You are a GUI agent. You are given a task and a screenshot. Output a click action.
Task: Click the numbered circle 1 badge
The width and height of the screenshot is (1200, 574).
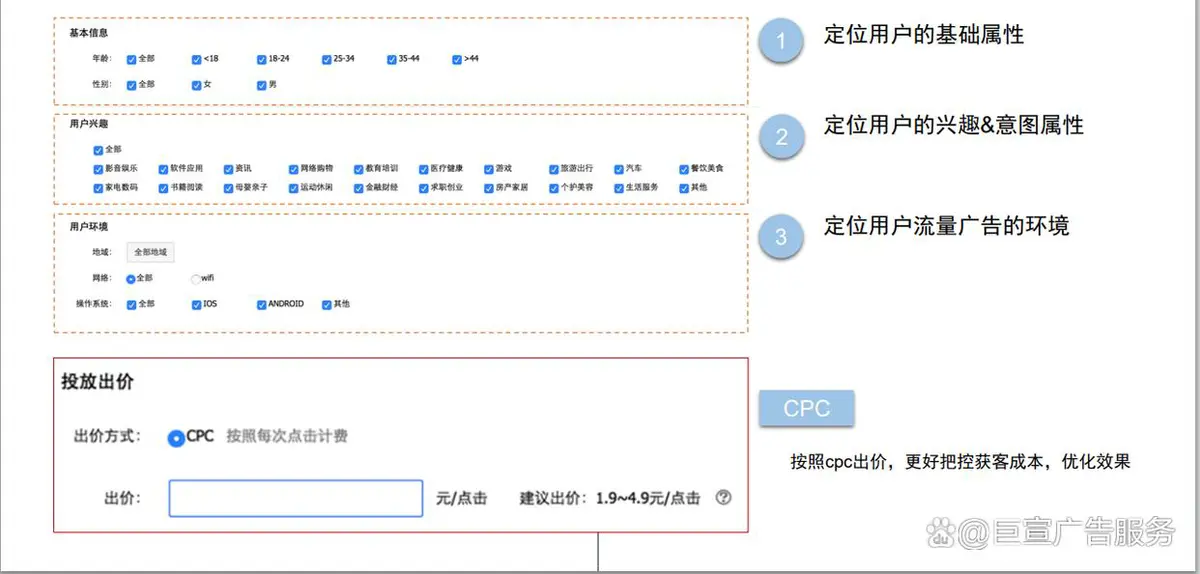pyautogui.click(x=780, y=42)
